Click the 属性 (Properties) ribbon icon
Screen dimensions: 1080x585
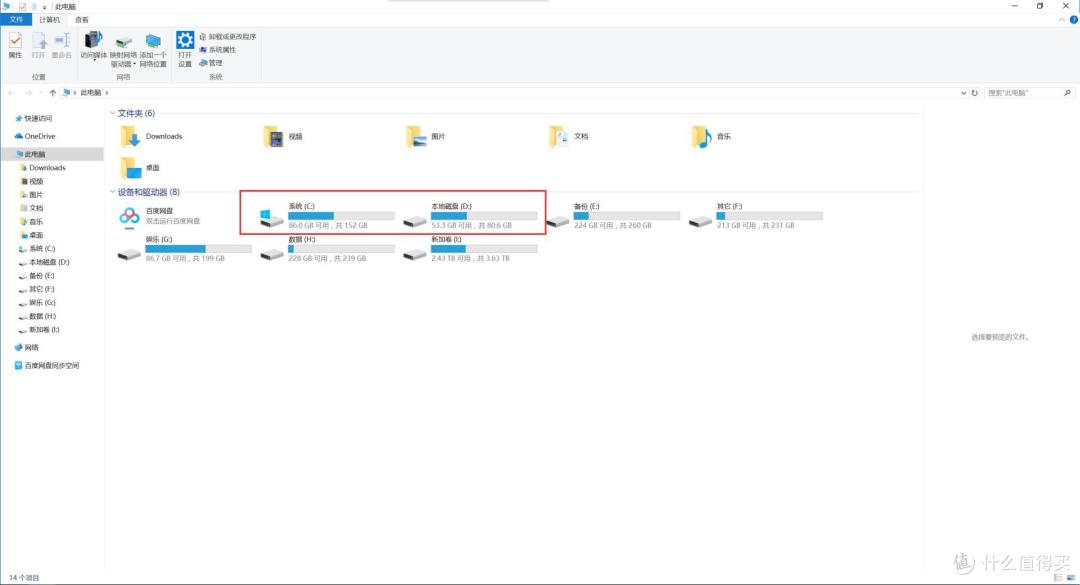tap(15, 46)
